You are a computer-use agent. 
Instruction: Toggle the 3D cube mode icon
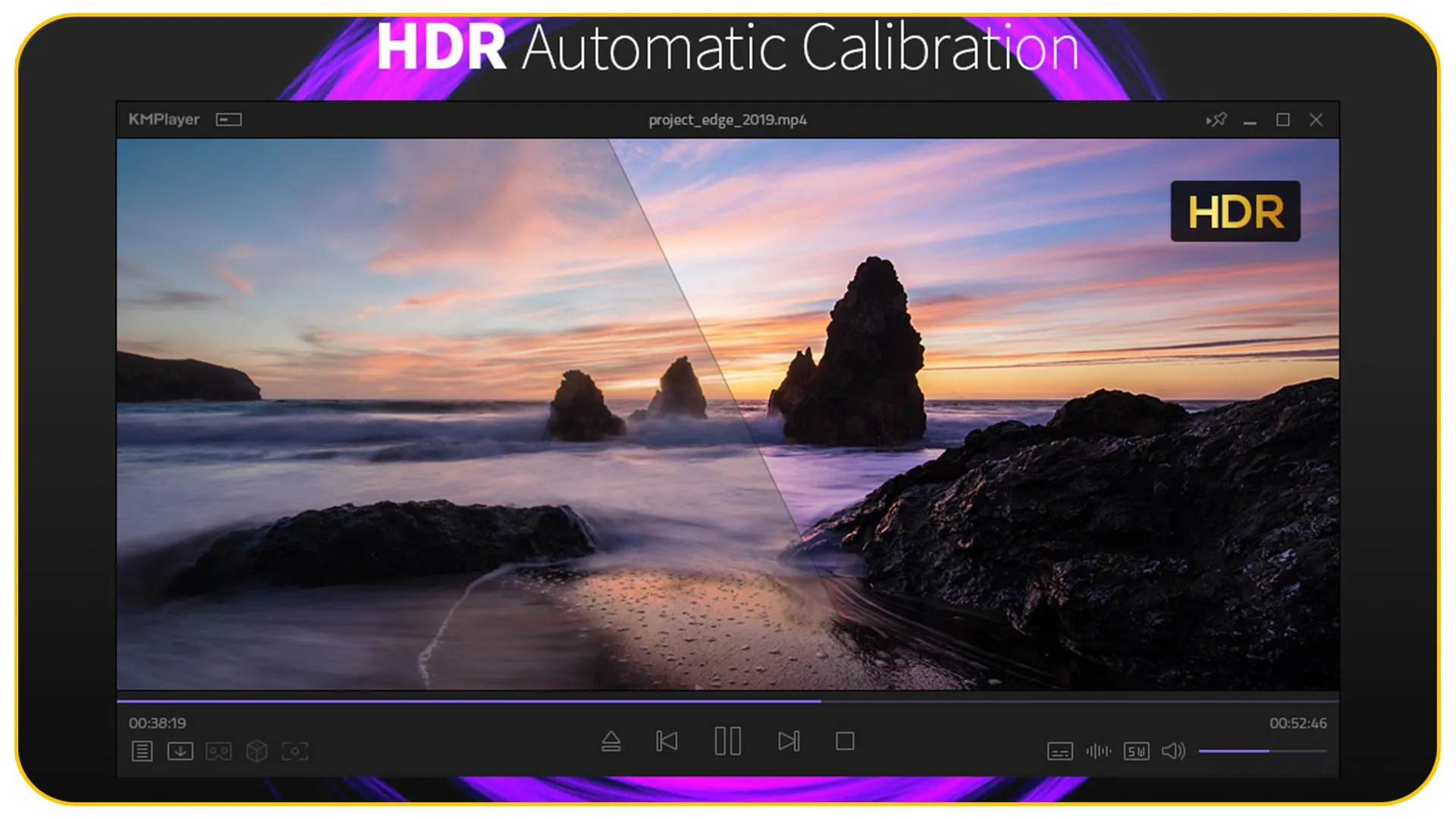pos(257,752)
